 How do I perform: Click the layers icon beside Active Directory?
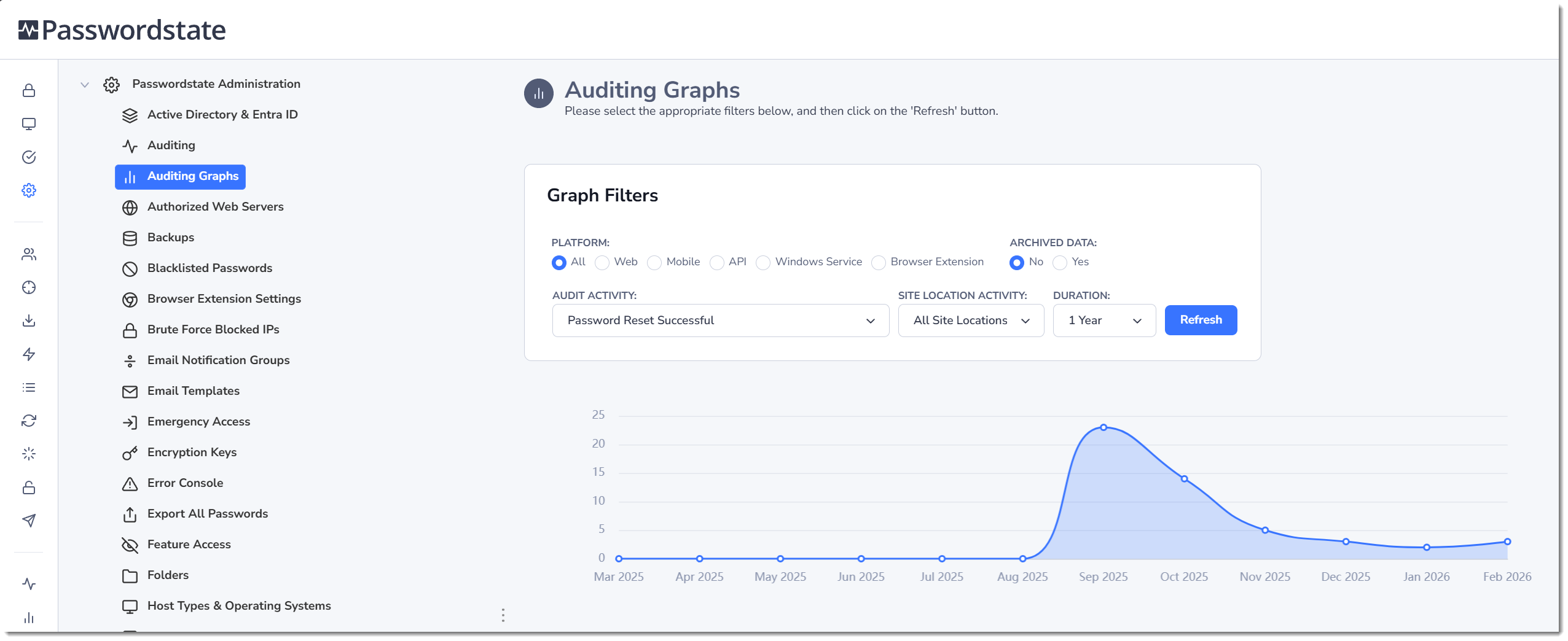click(130, 115)
